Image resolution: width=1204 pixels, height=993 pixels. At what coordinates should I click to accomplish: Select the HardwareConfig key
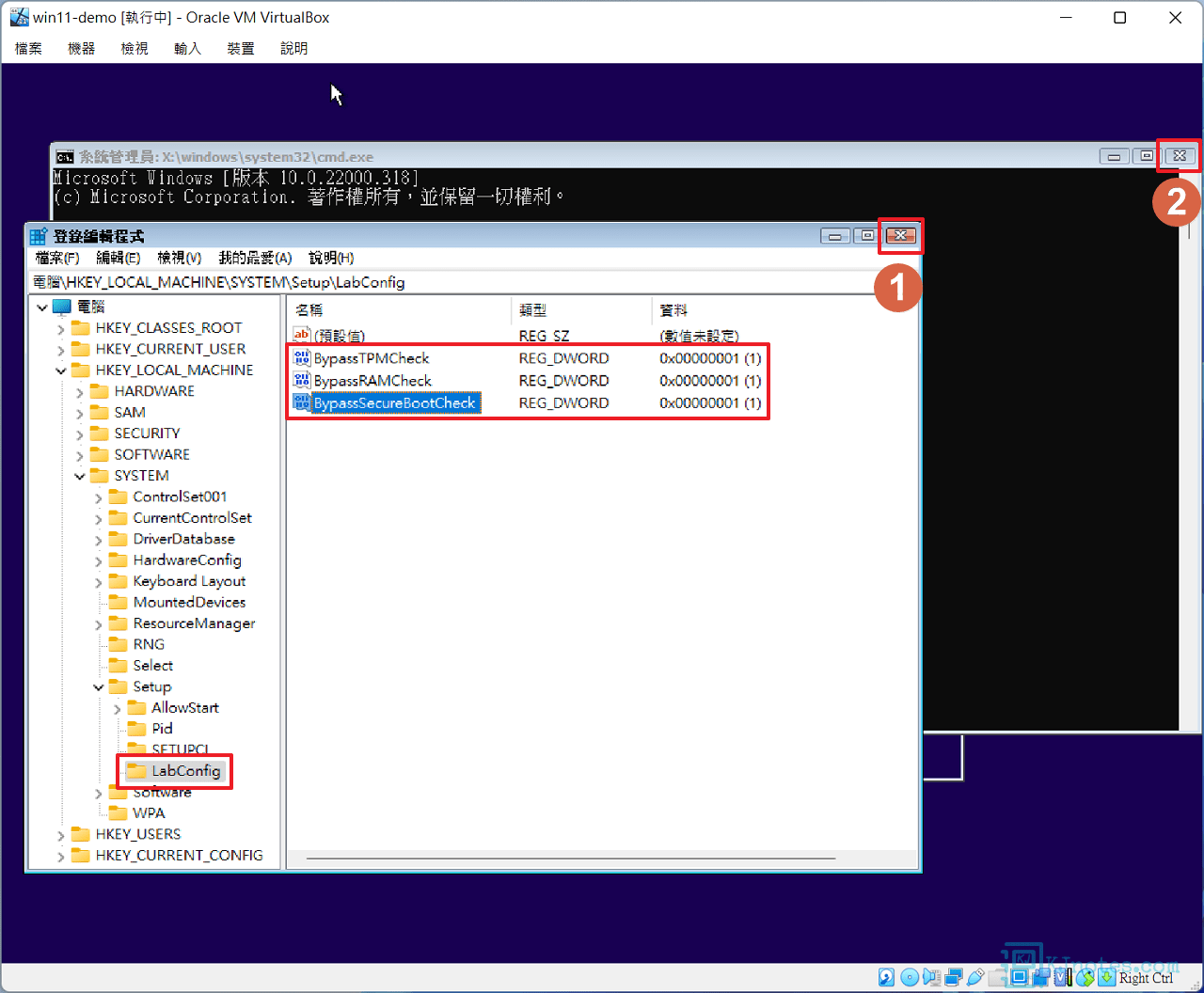(186, 560)
